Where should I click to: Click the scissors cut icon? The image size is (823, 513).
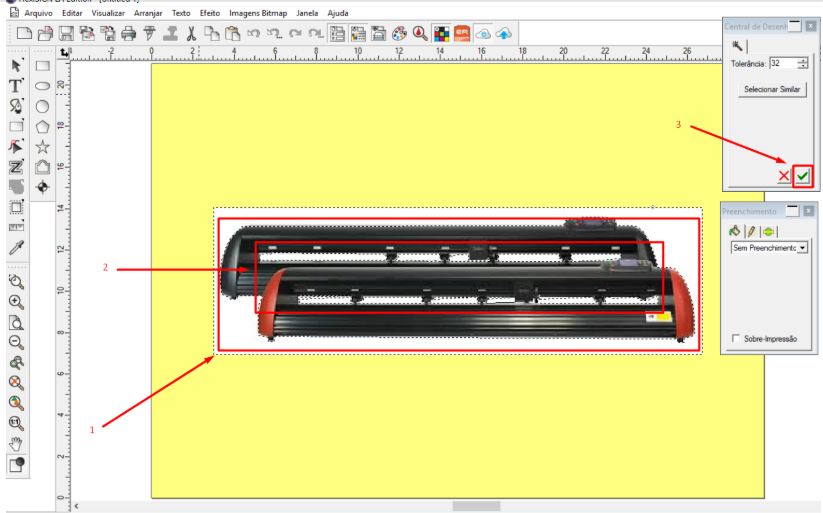191,33
